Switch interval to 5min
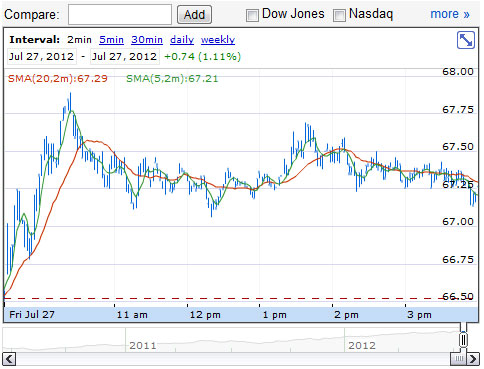This screenshot has width=484, height=369. [x=111, y=40]
